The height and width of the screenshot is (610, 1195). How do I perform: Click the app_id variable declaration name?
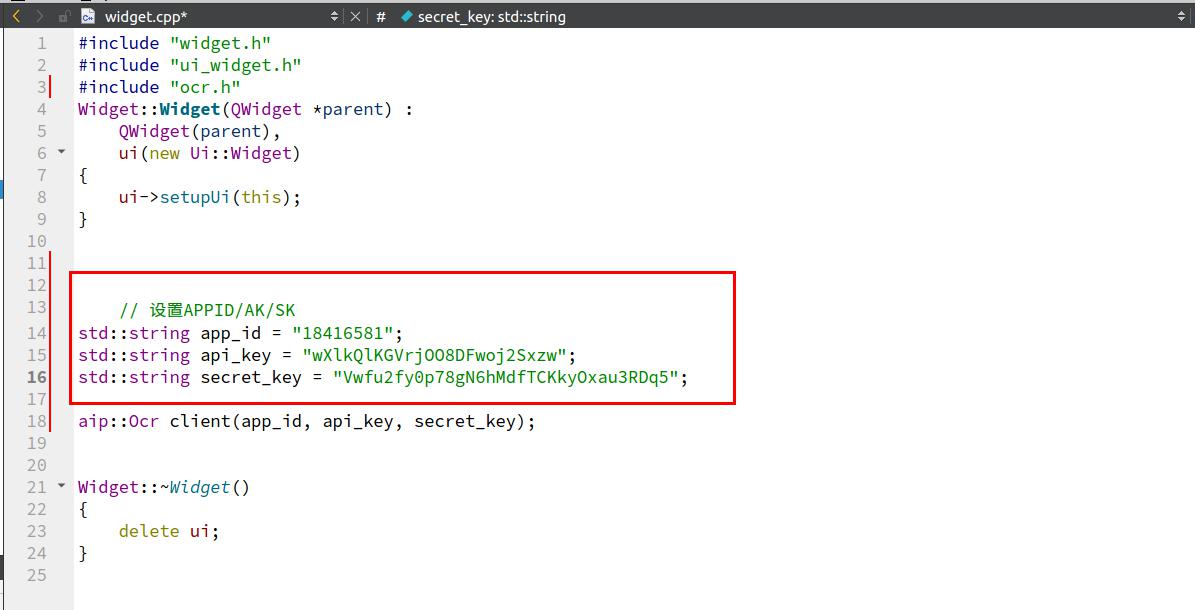[x=231, y=334]
